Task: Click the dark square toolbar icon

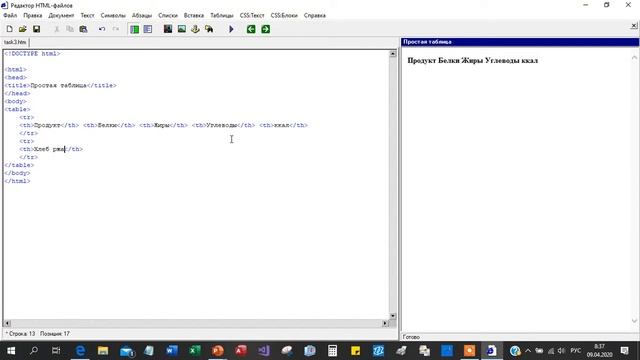Action: tap(168, 29)
